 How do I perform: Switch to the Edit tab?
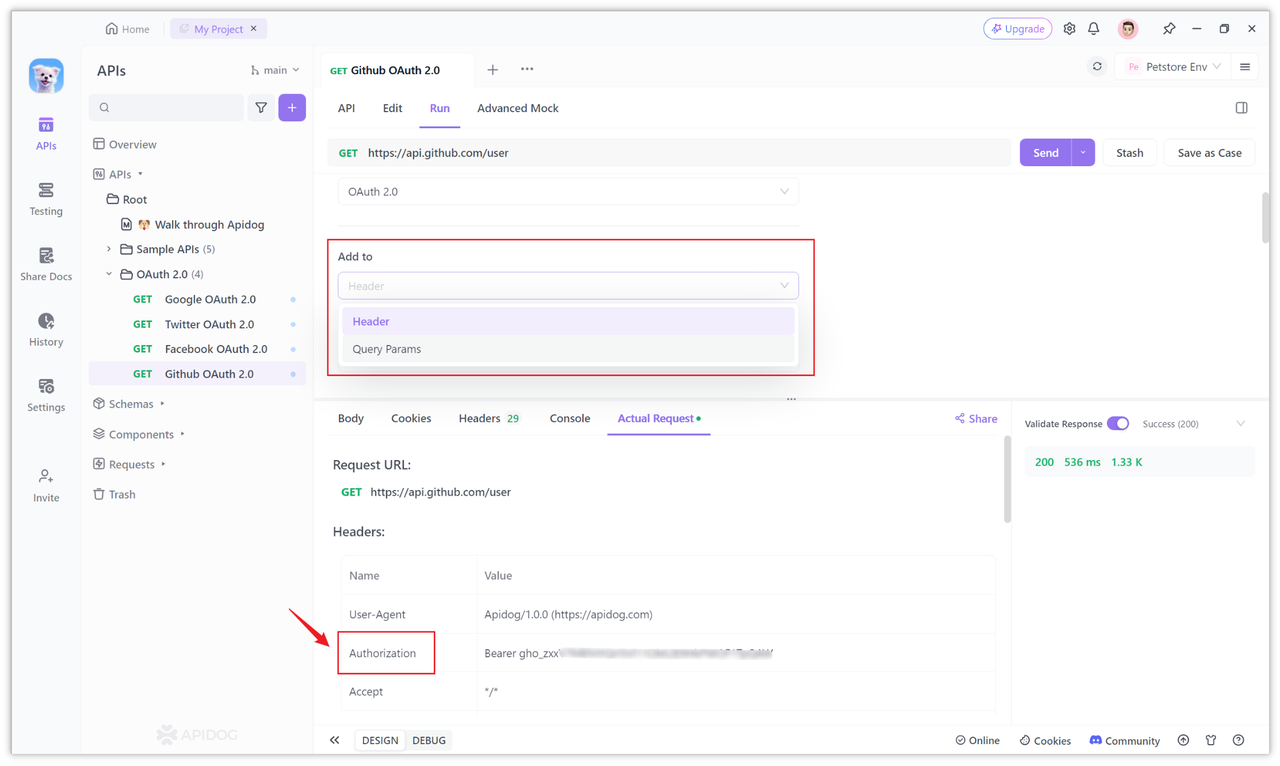[x=392, y=108]
